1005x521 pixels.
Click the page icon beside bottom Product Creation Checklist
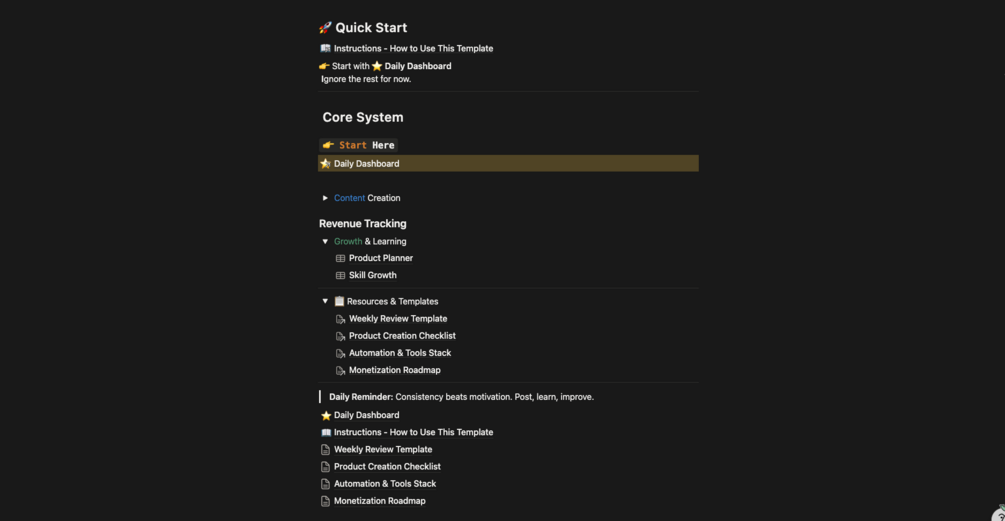point(326,467)
